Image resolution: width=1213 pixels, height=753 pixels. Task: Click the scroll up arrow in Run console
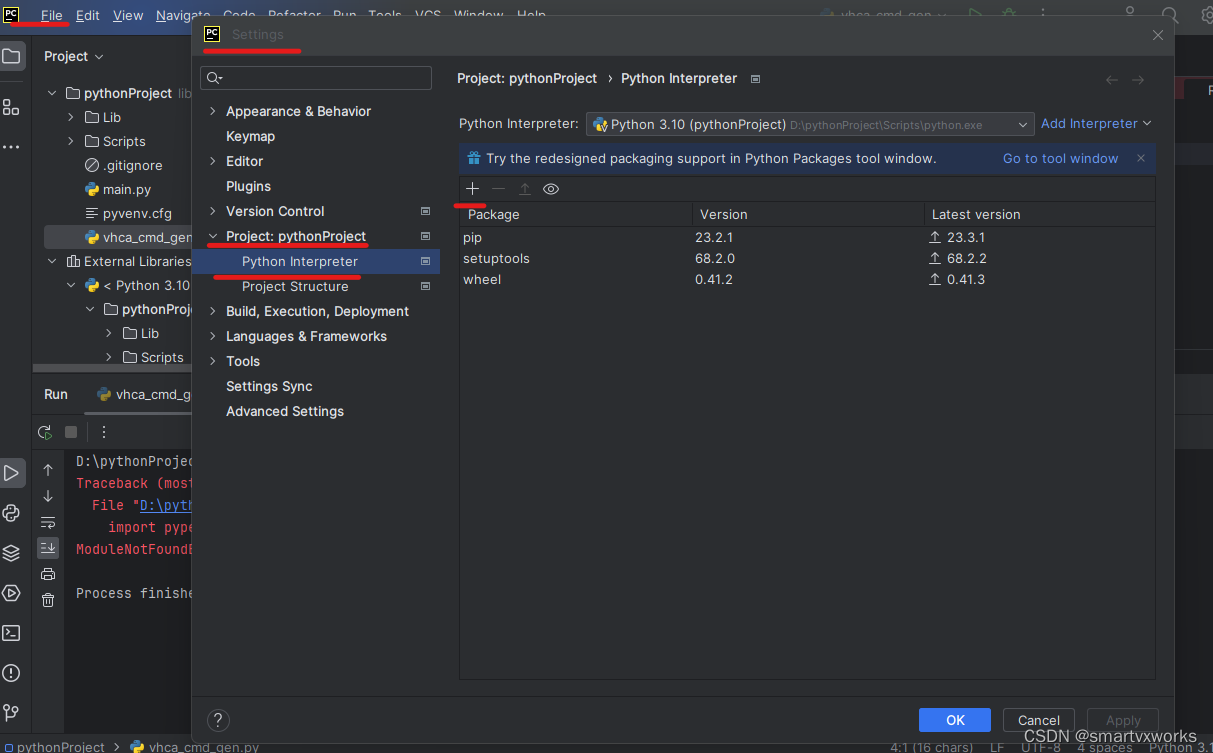pos(48,470)
